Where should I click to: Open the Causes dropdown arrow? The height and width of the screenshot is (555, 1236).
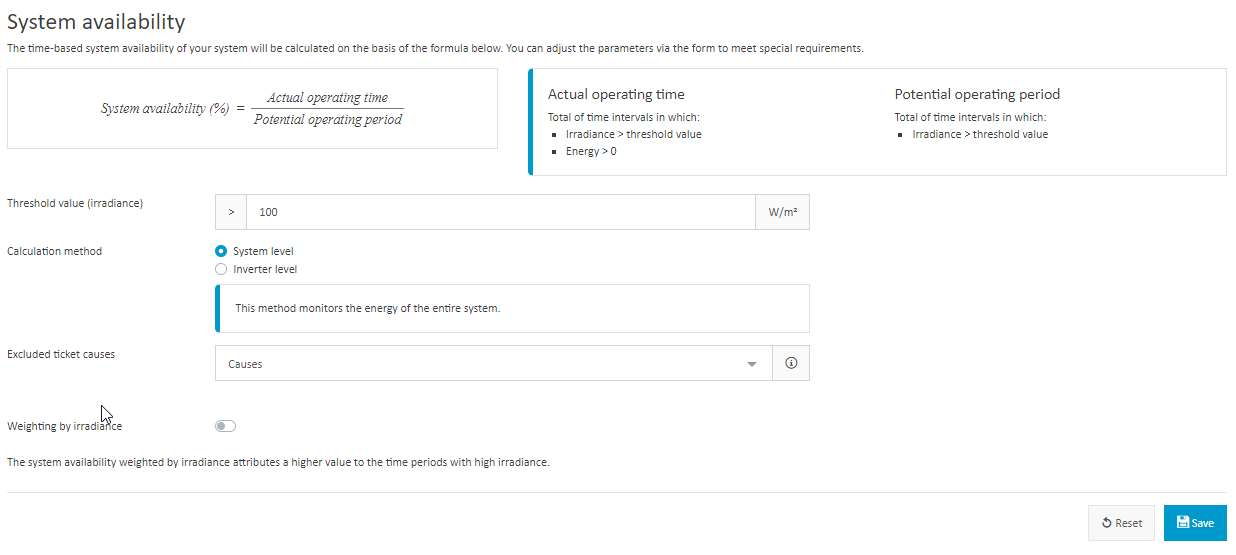pyautogui.click(x=752, y=364)
